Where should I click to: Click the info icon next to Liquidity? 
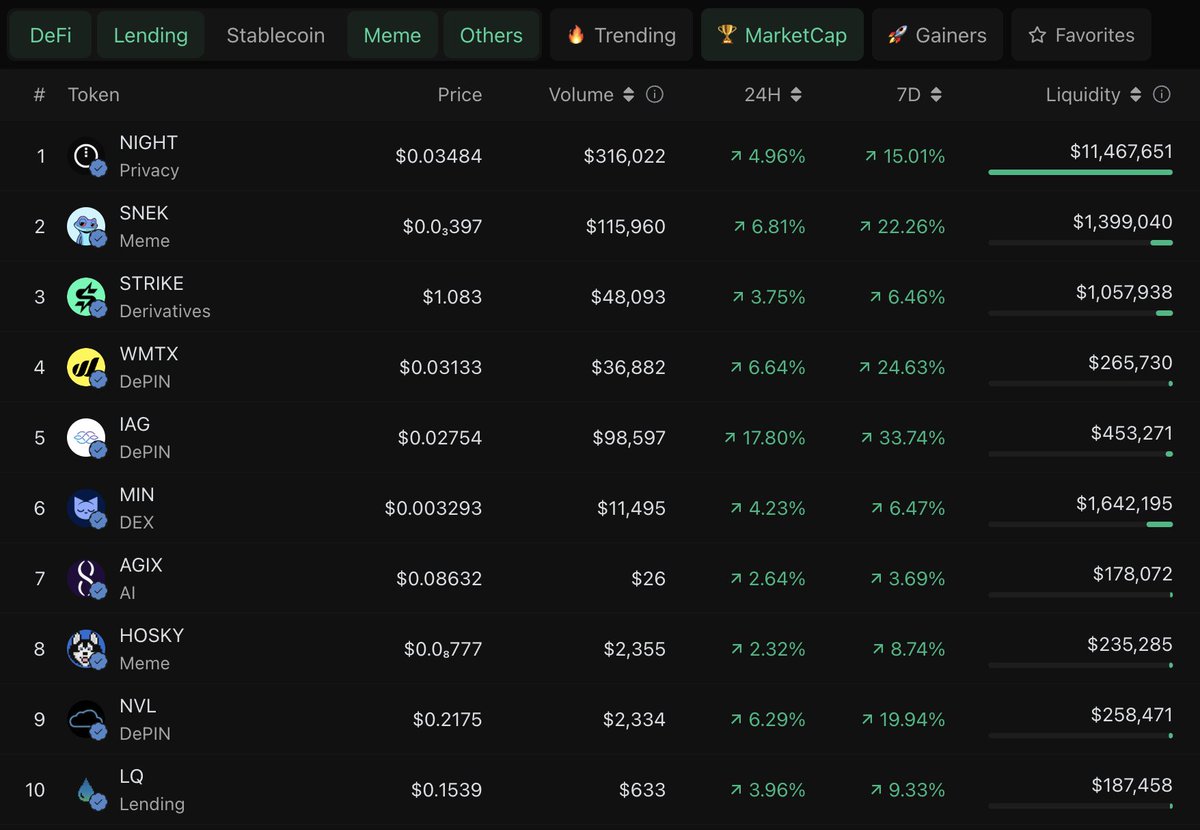[1161, 95]
